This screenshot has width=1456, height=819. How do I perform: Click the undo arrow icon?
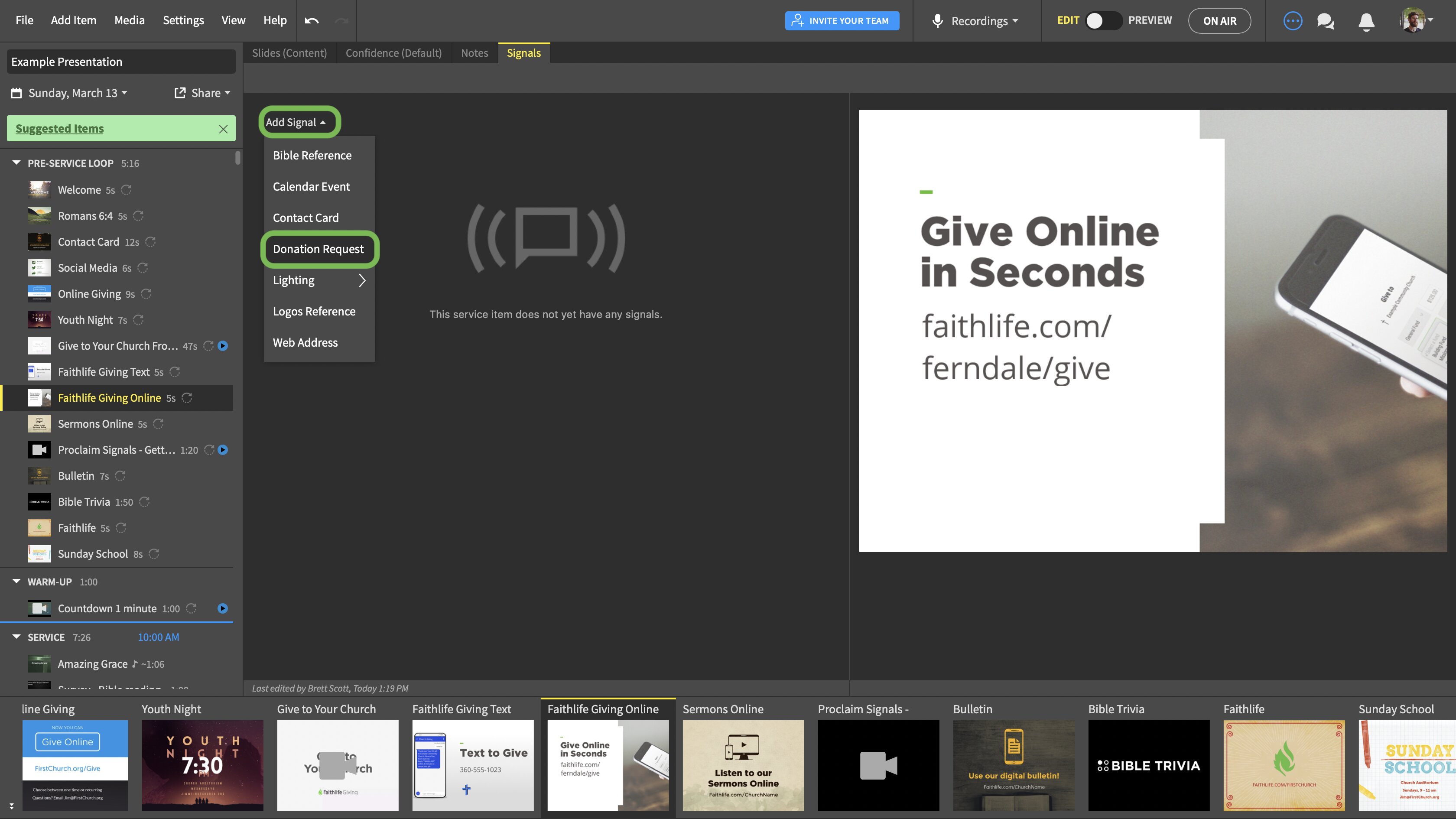[x=312, y=21]
